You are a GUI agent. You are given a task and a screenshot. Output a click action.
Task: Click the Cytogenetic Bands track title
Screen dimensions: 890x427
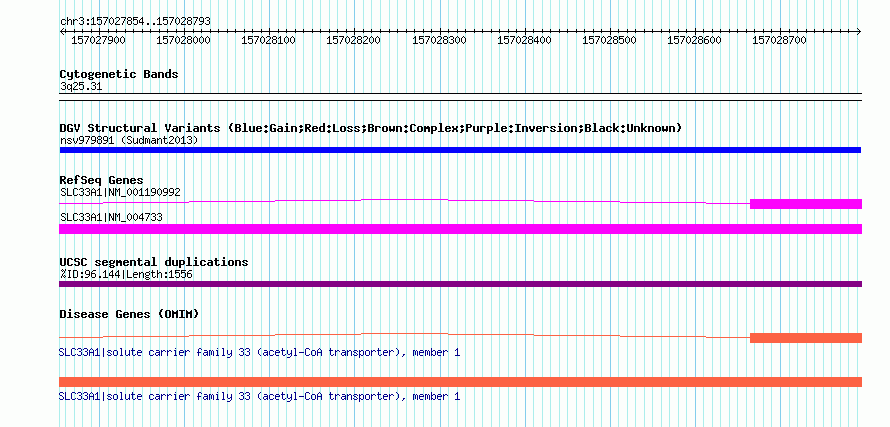(x=119, y=74)
